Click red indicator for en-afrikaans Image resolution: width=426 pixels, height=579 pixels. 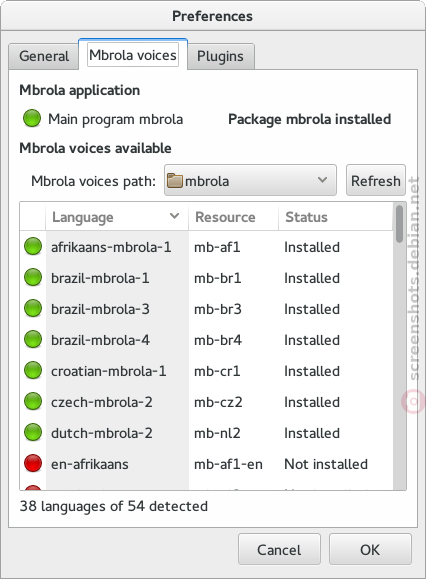[x=33, y=464]
